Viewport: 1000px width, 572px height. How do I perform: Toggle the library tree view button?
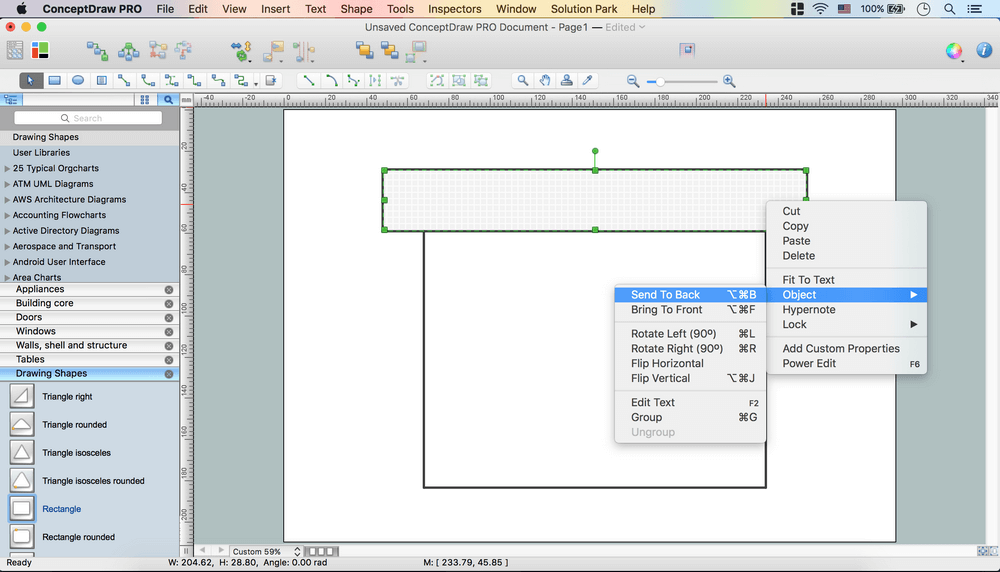point(11,99)
